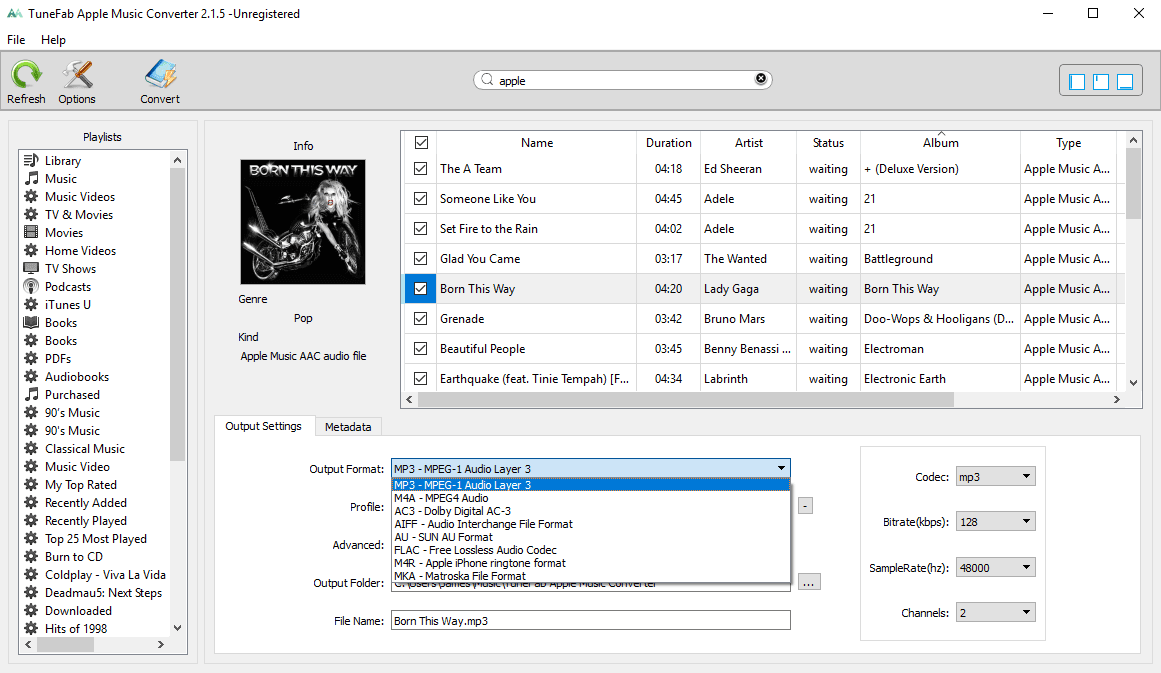Screen dimensions: 1161x673
Task: Click the playlists horizontal scrollbar thumb
Action: coord(65,645)
